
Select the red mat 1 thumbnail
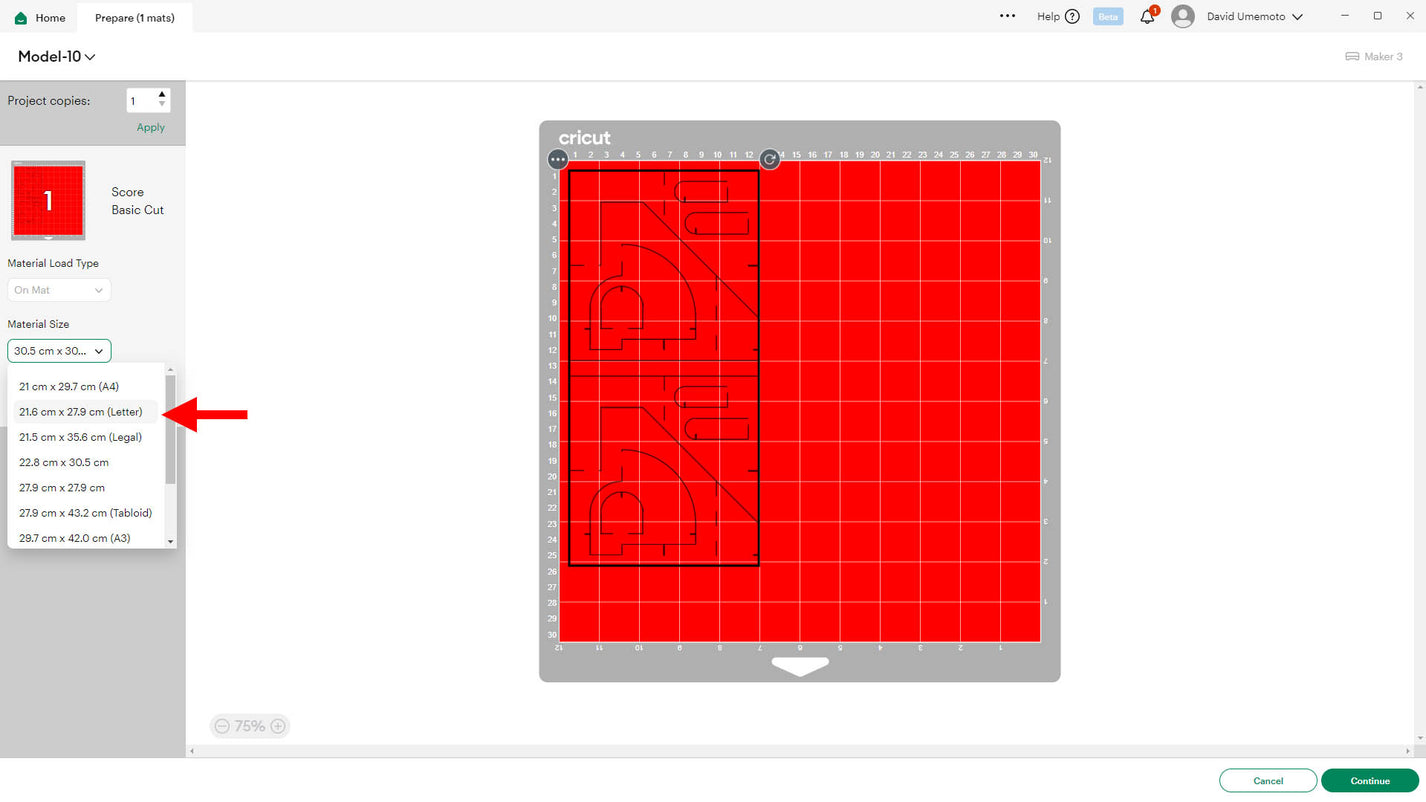[48, 201]
